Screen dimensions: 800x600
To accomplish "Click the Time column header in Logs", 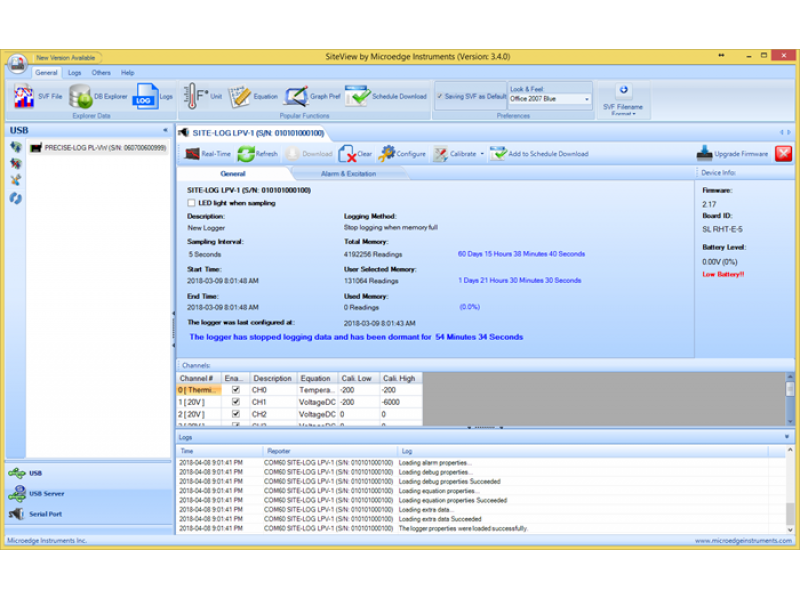I will point(219,451).
